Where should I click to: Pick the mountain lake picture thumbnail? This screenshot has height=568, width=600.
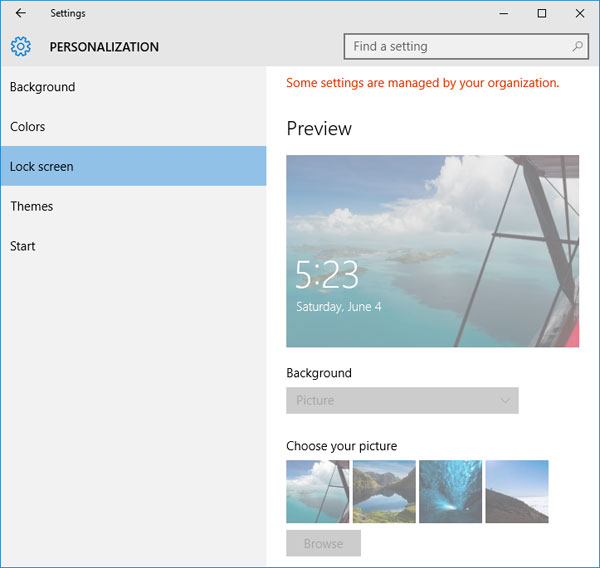pos(384,491)
